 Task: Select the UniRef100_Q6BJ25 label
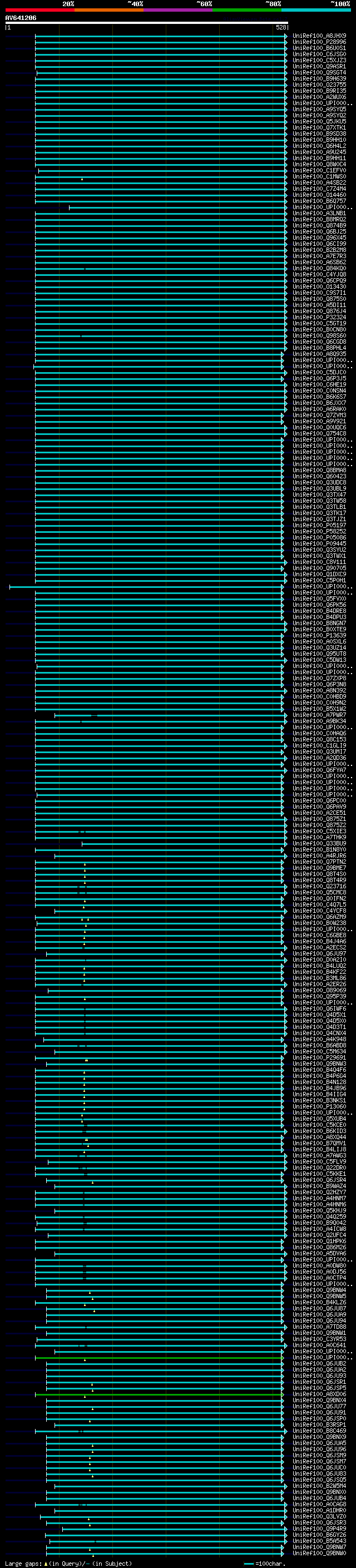tap(319, 232)
